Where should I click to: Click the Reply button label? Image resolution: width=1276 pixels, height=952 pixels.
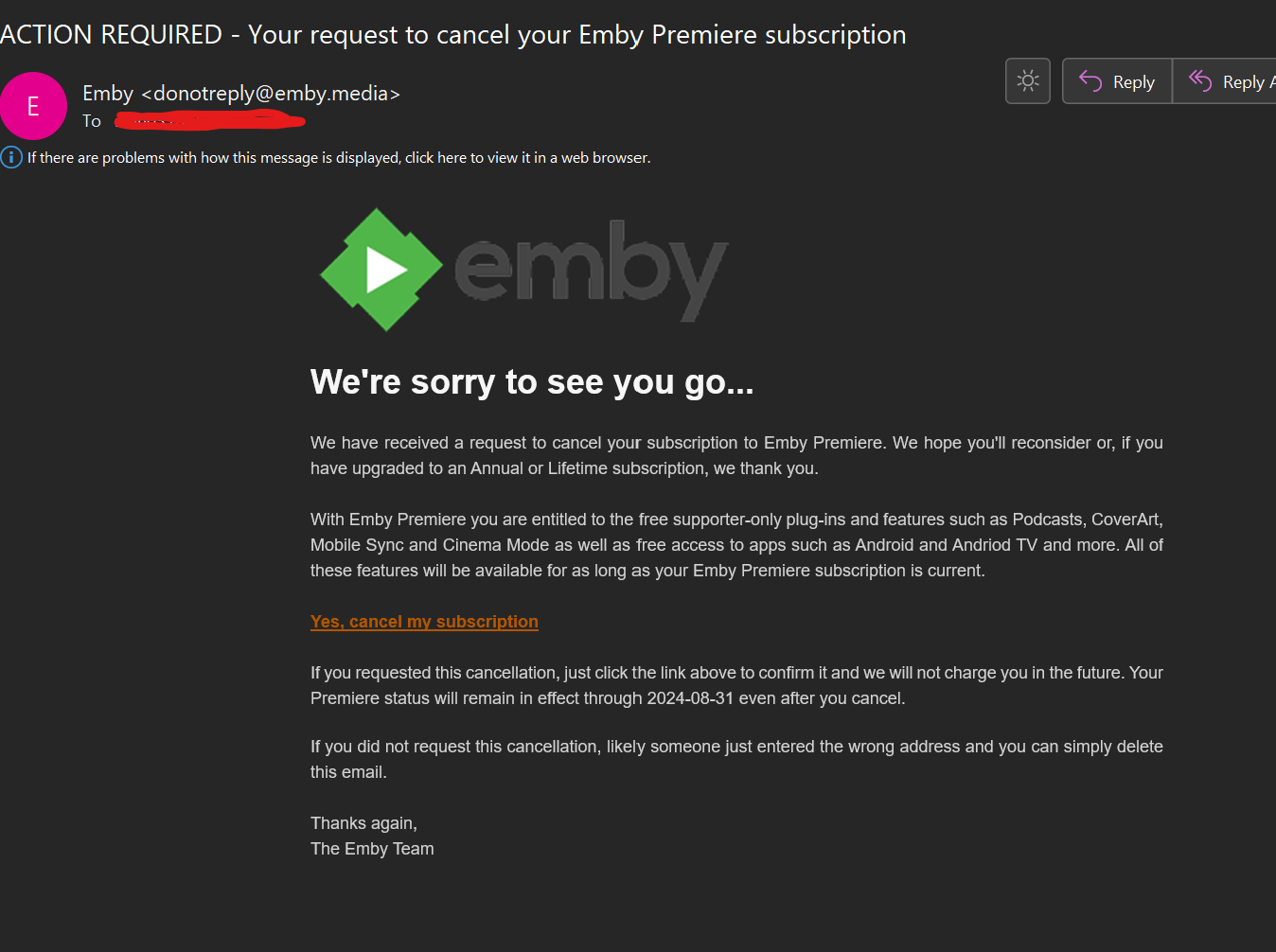pos(1133,82)
